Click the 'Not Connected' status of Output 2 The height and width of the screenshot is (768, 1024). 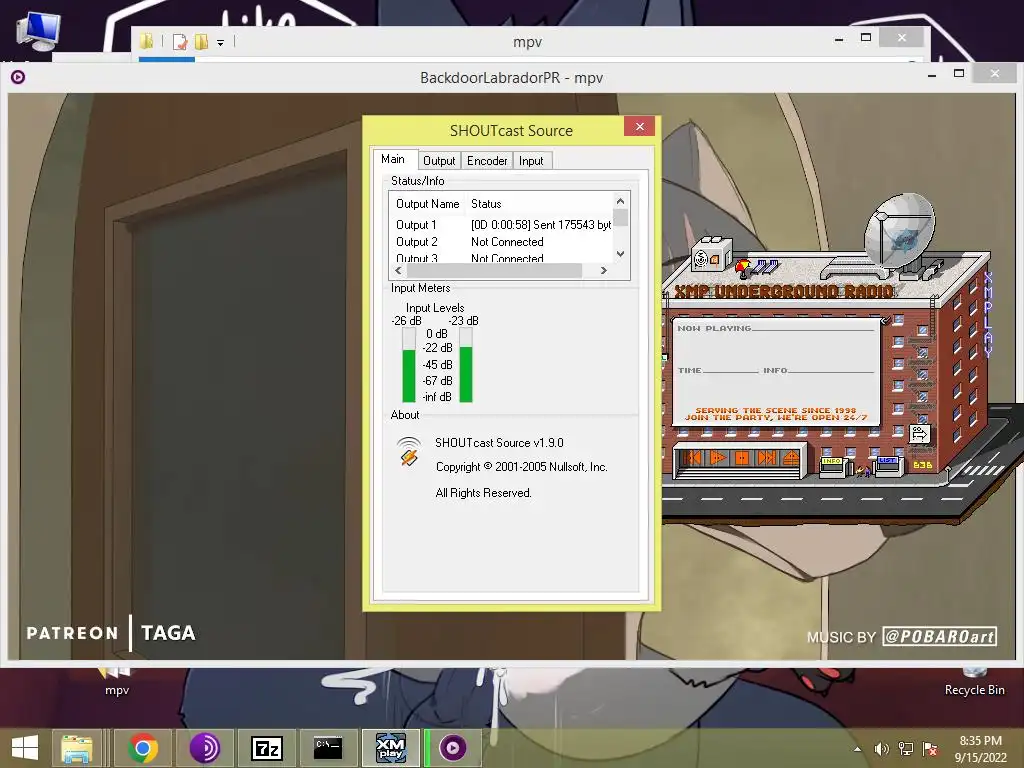(507, 242)
